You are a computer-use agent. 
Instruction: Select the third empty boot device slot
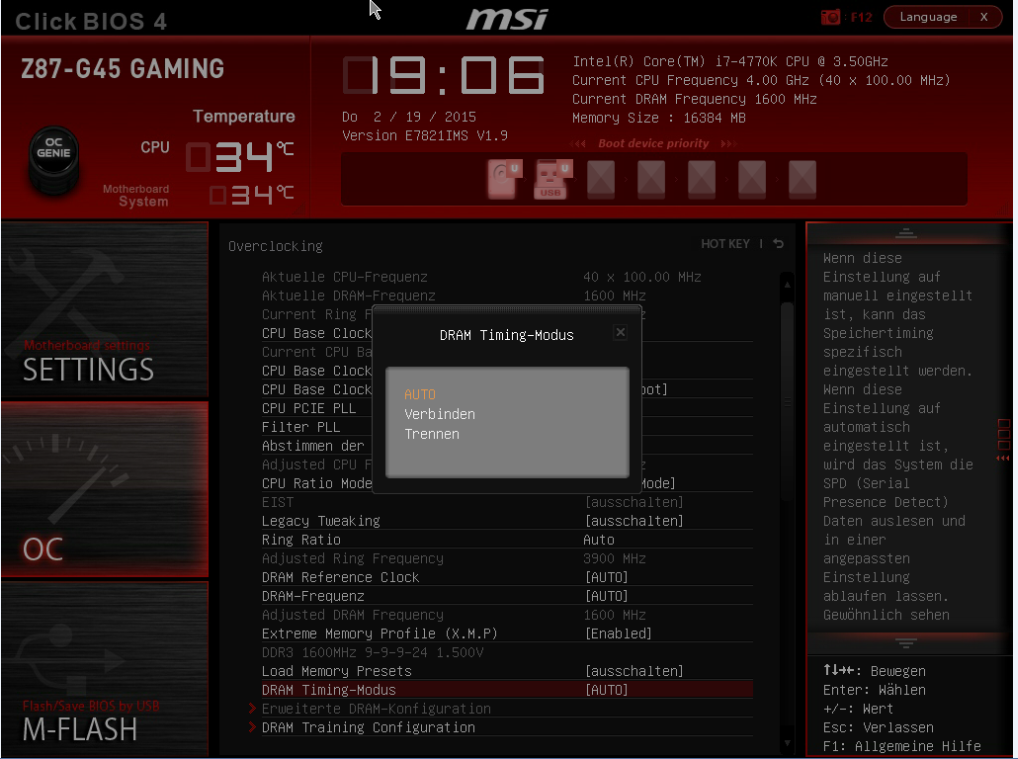coord(702,179)
